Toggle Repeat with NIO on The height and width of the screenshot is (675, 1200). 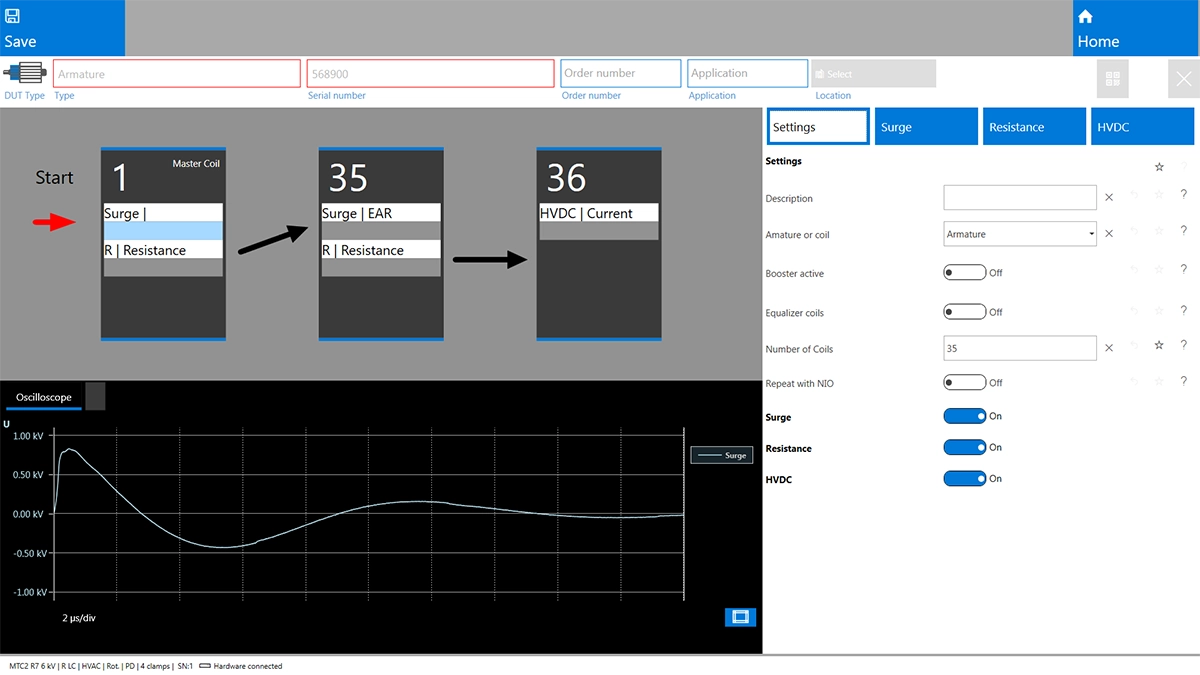point(964,382)
